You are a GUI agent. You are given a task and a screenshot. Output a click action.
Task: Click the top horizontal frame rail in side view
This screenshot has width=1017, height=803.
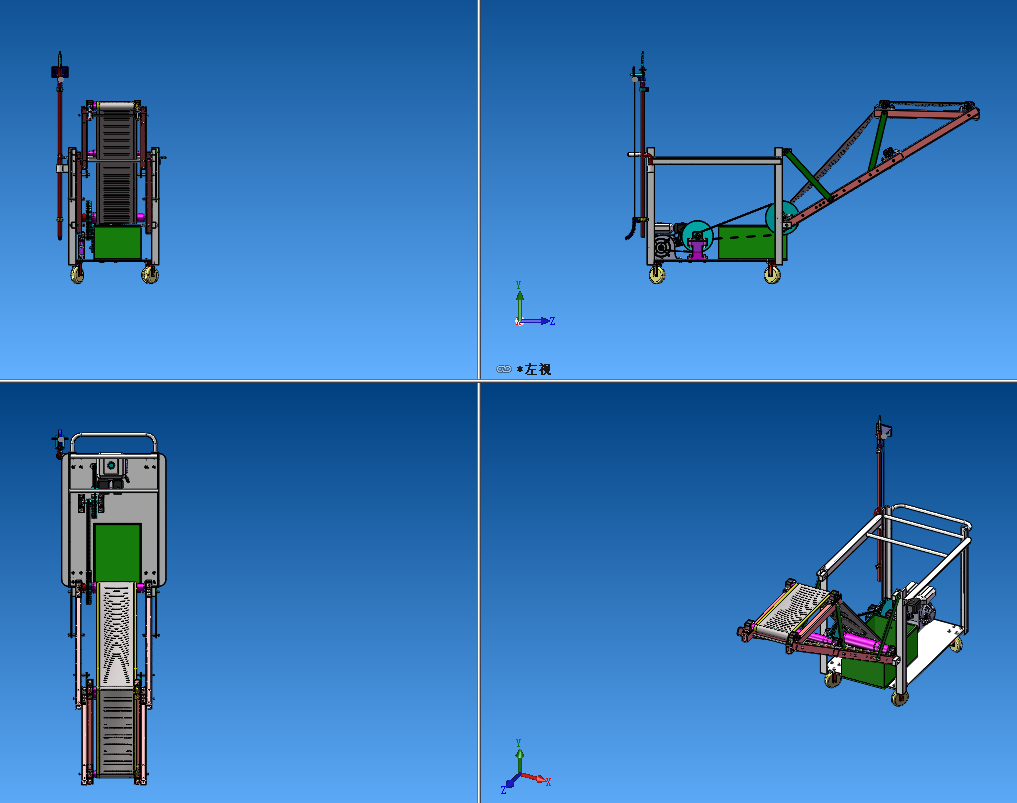tap(715, 160)
